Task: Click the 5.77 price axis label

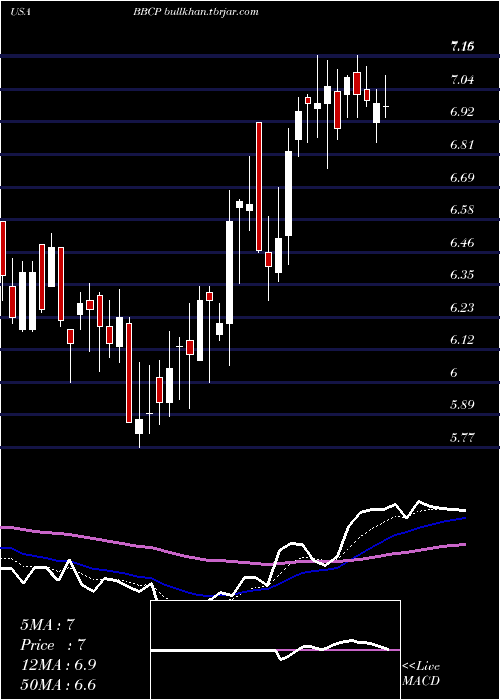Action: (462, 438)
